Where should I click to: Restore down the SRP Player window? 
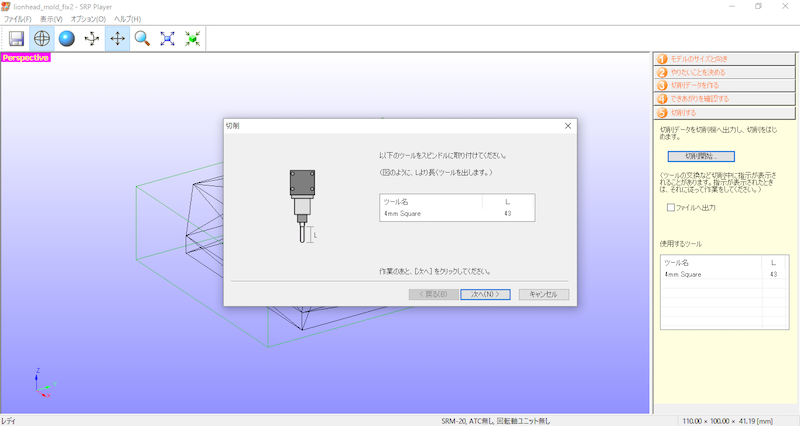(x=759, y=6)
